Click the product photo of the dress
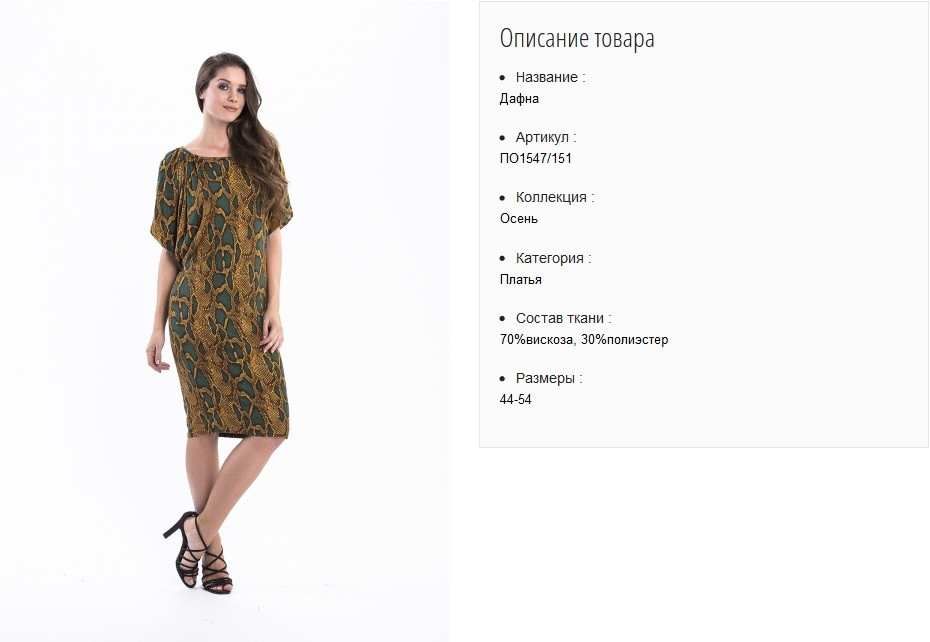Screen dimensions: 930x642 pos(224,321)
